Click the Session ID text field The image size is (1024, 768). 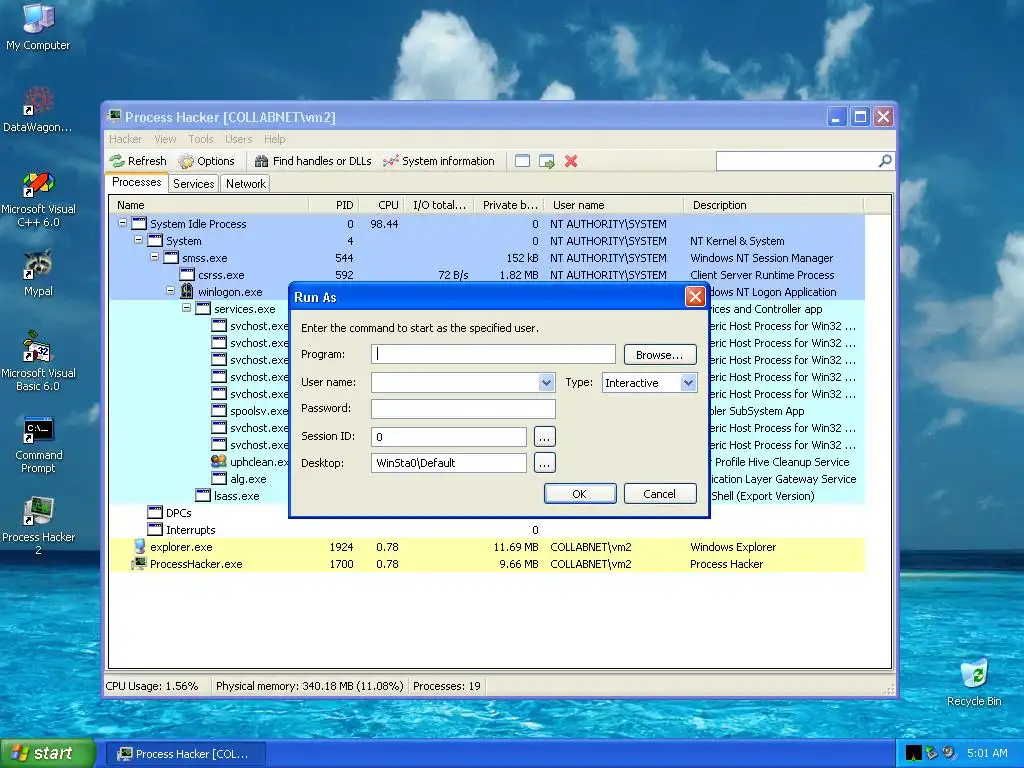tap(449, 436)
